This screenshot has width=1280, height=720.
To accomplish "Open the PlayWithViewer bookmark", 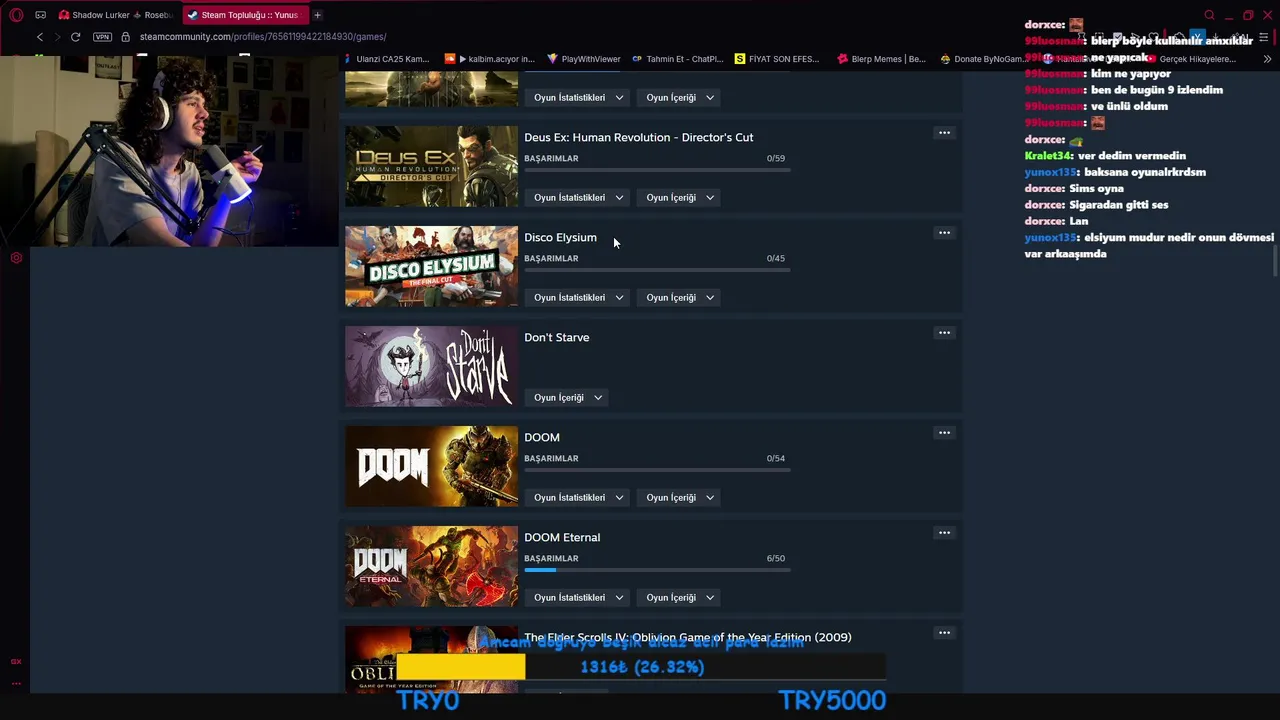I will point(583,59).
